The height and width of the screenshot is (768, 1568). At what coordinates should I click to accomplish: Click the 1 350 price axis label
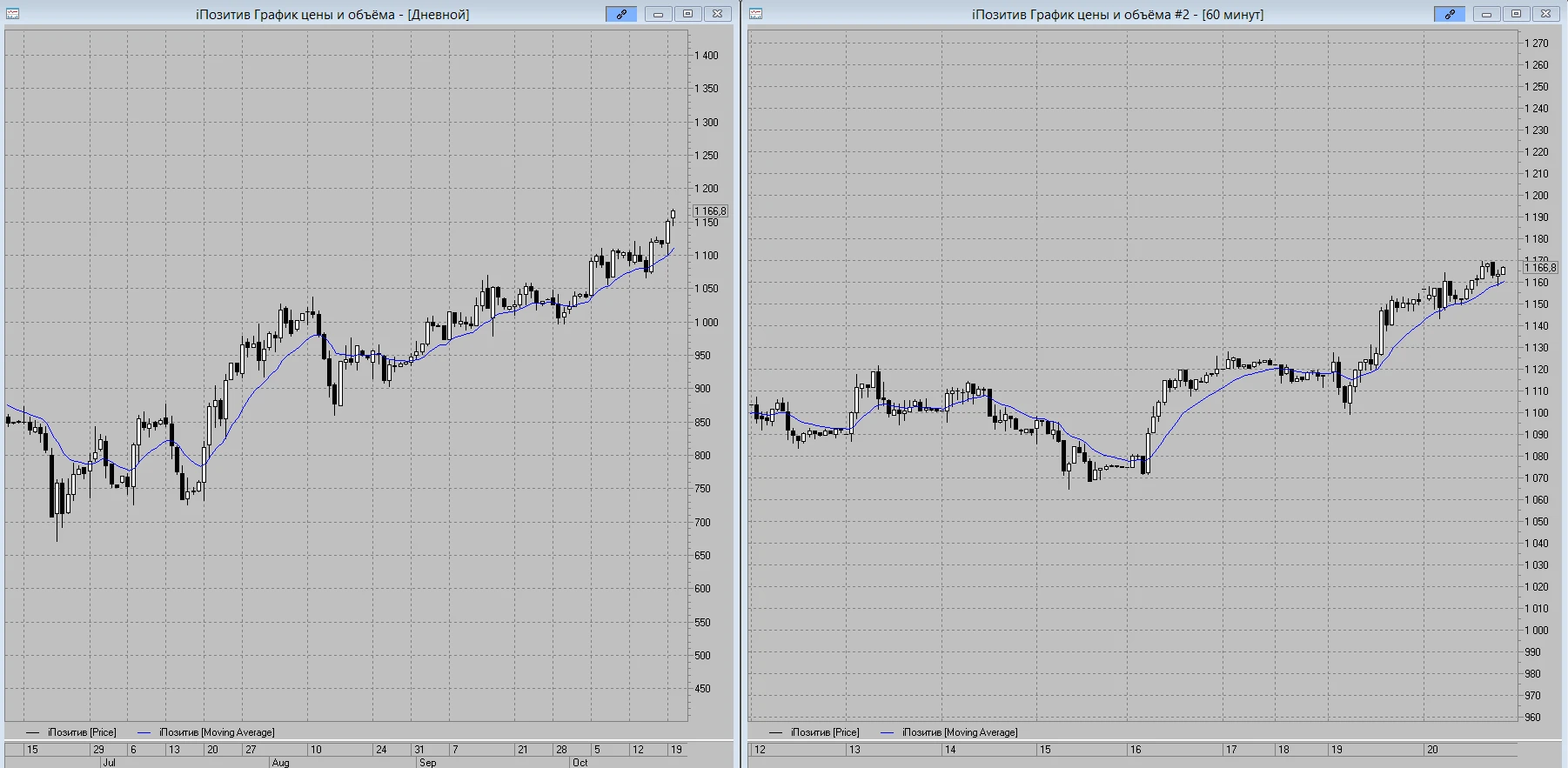coord(707,89)
